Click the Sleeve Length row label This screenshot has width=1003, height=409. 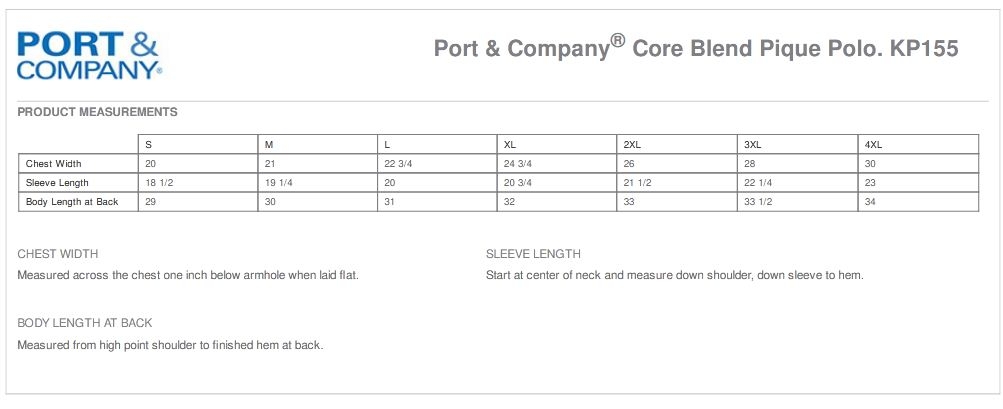pyautogui.click(x=57, y=183)
